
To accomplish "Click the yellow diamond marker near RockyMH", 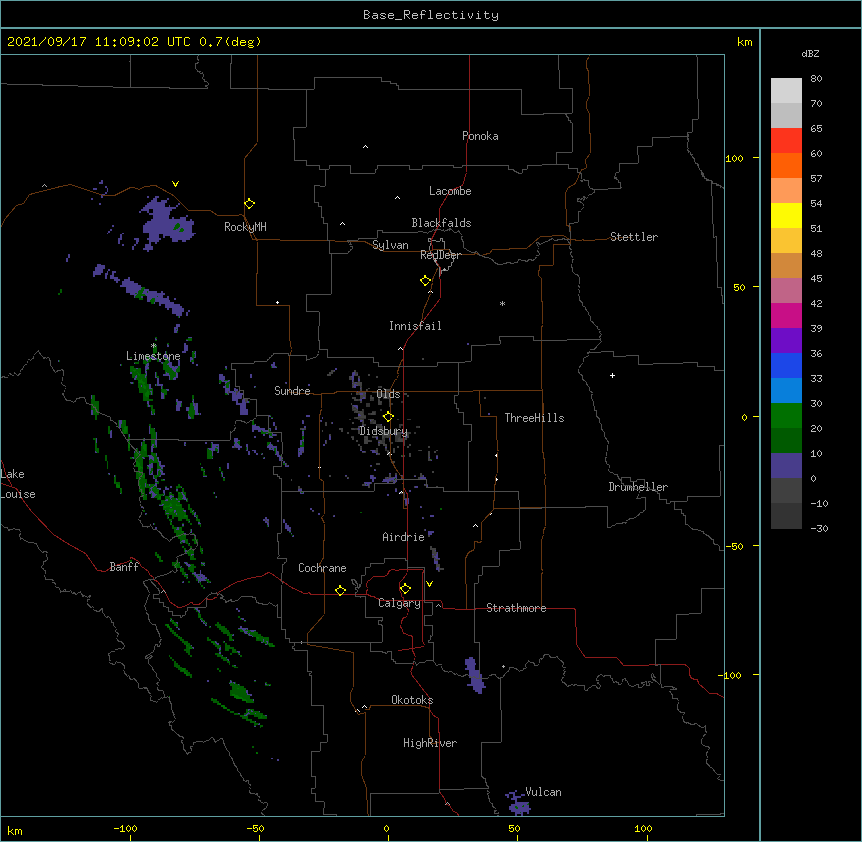I will (x=249, y=204).
